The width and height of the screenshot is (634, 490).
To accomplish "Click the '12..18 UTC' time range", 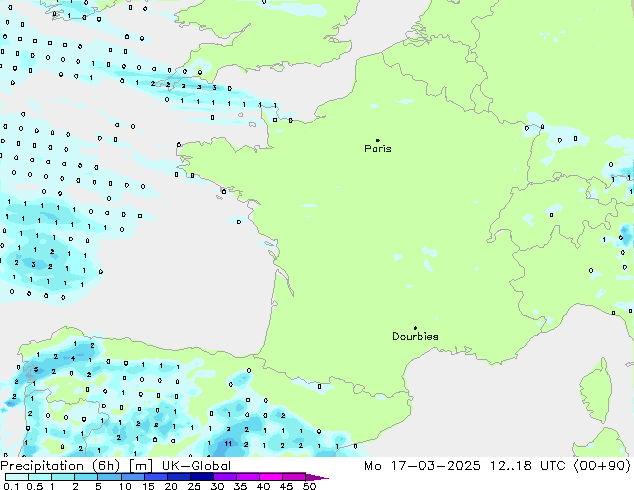I will 528,466.
